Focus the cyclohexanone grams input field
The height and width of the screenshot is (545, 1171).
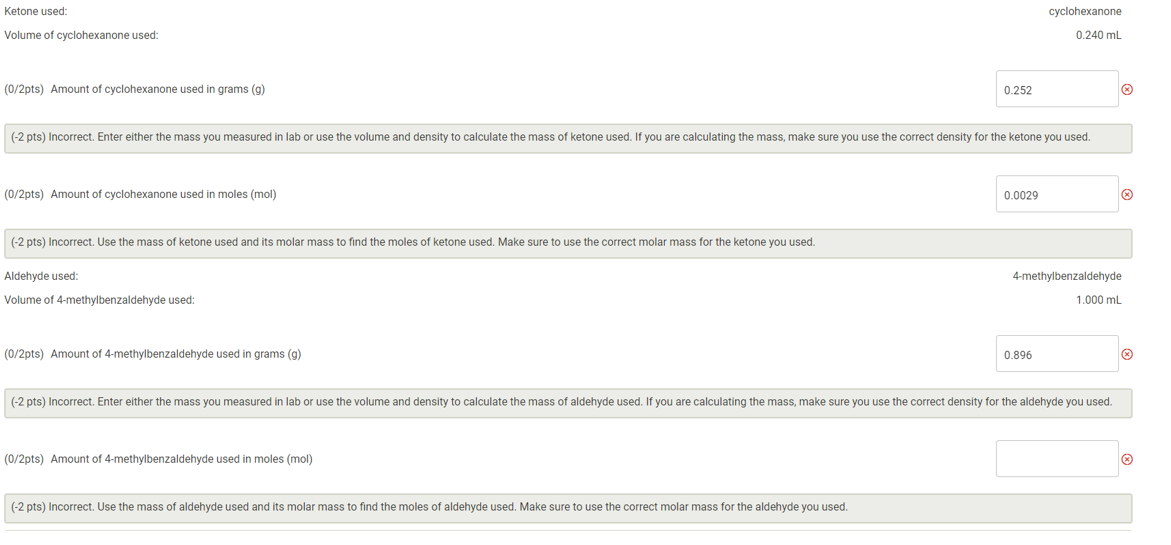1057,89
